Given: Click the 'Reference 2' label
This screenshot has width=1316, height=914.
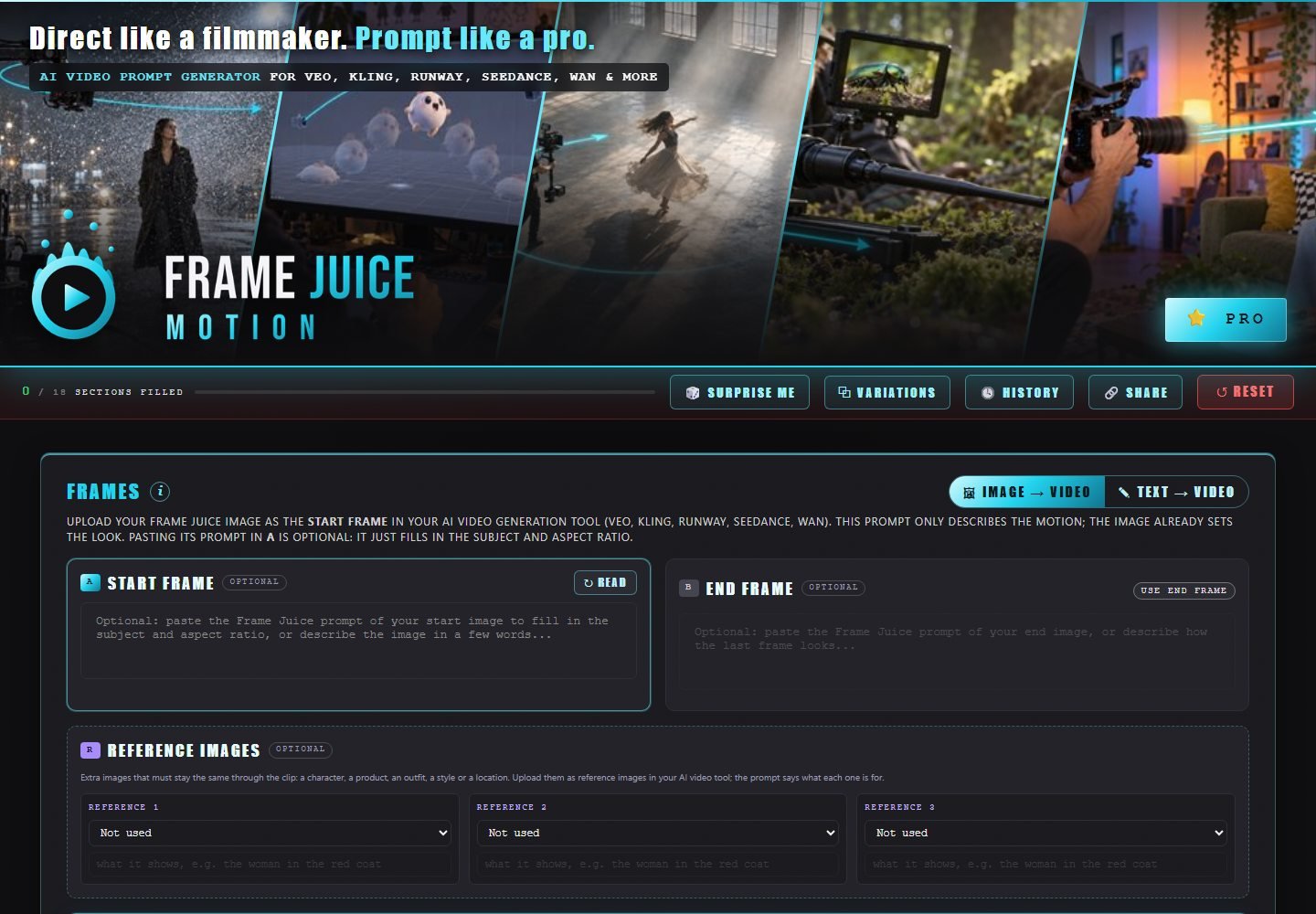Looking at the screenshot, I should (512, 807).
